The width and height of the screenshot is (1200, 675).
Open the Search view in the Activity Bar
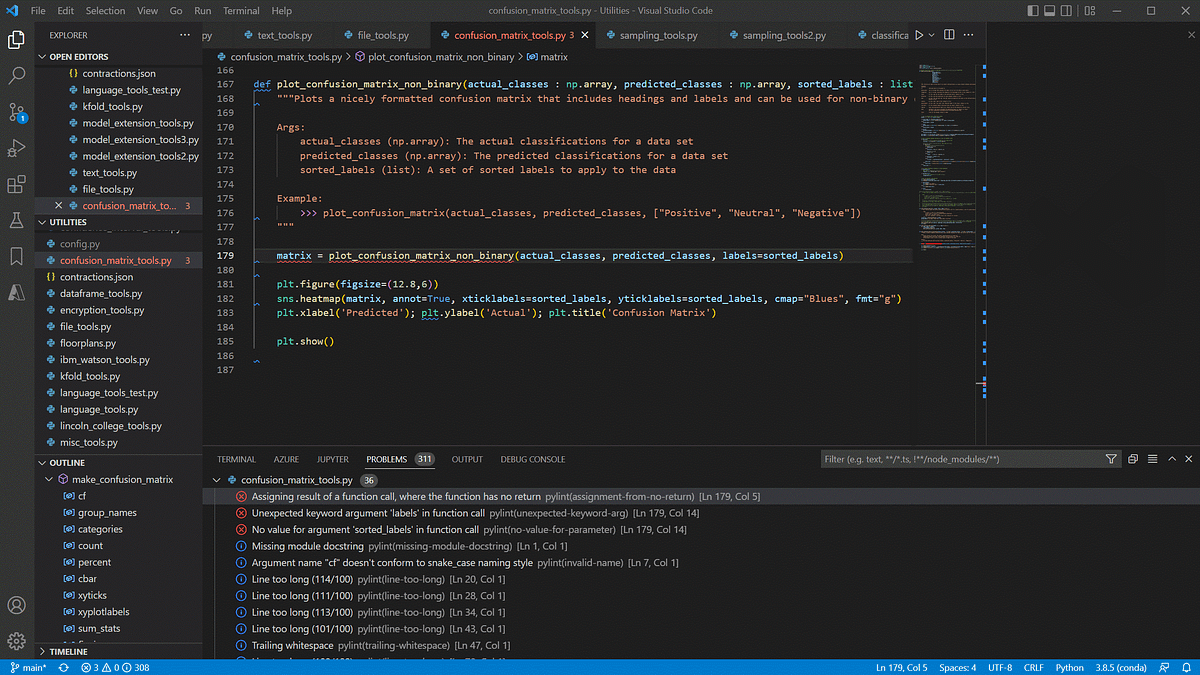pyautogui.click(x=16, y=74)
